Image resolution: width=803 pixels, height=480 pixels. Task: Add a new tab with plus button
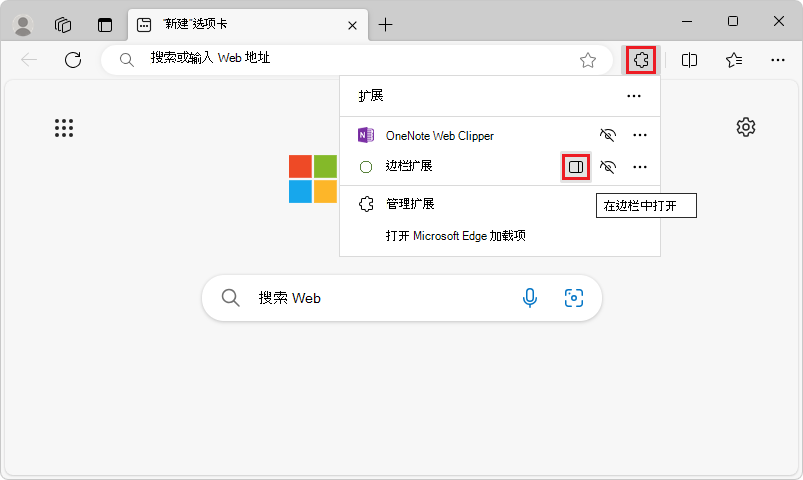coord(385,24)
